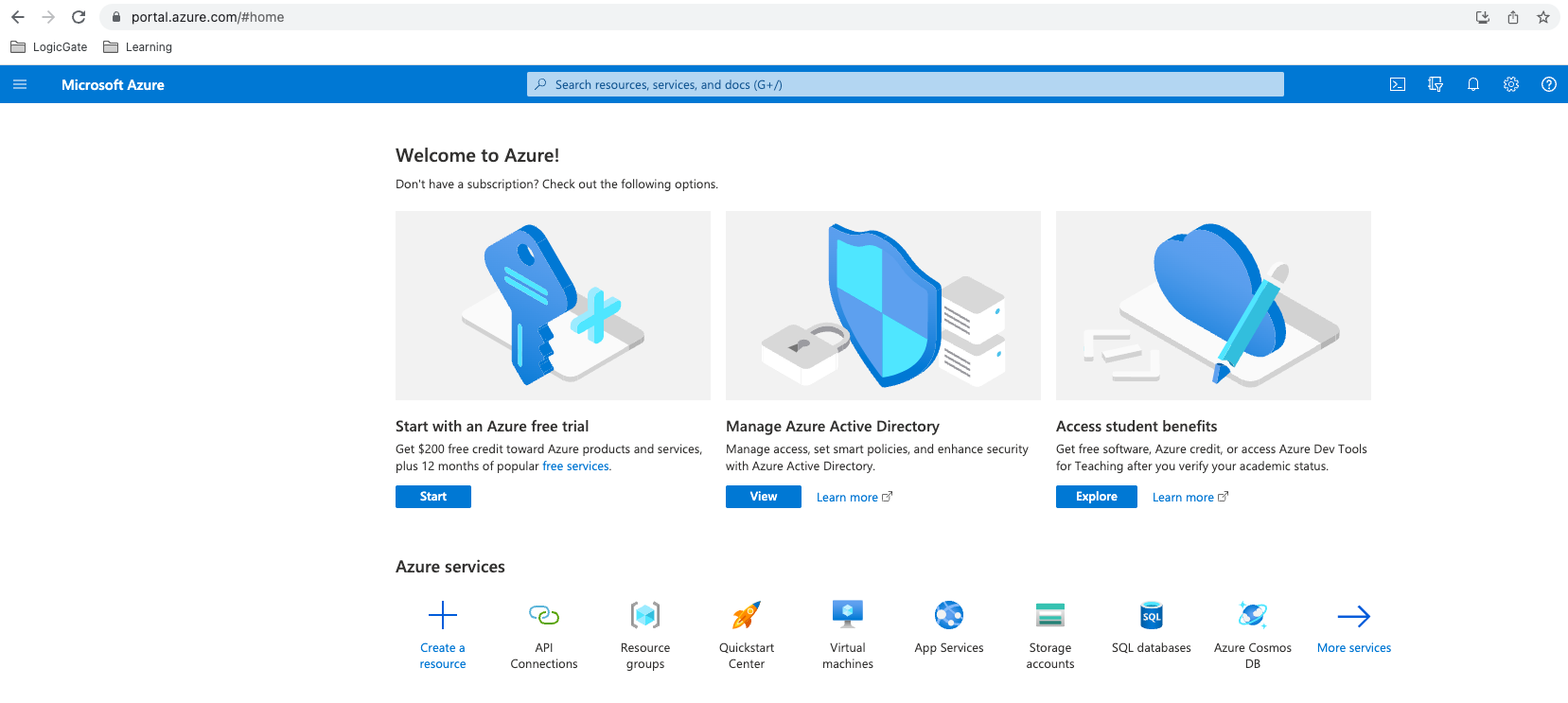Open the Storage accounts icon
Screen dimensions: 1568x703
(1050, 615)
